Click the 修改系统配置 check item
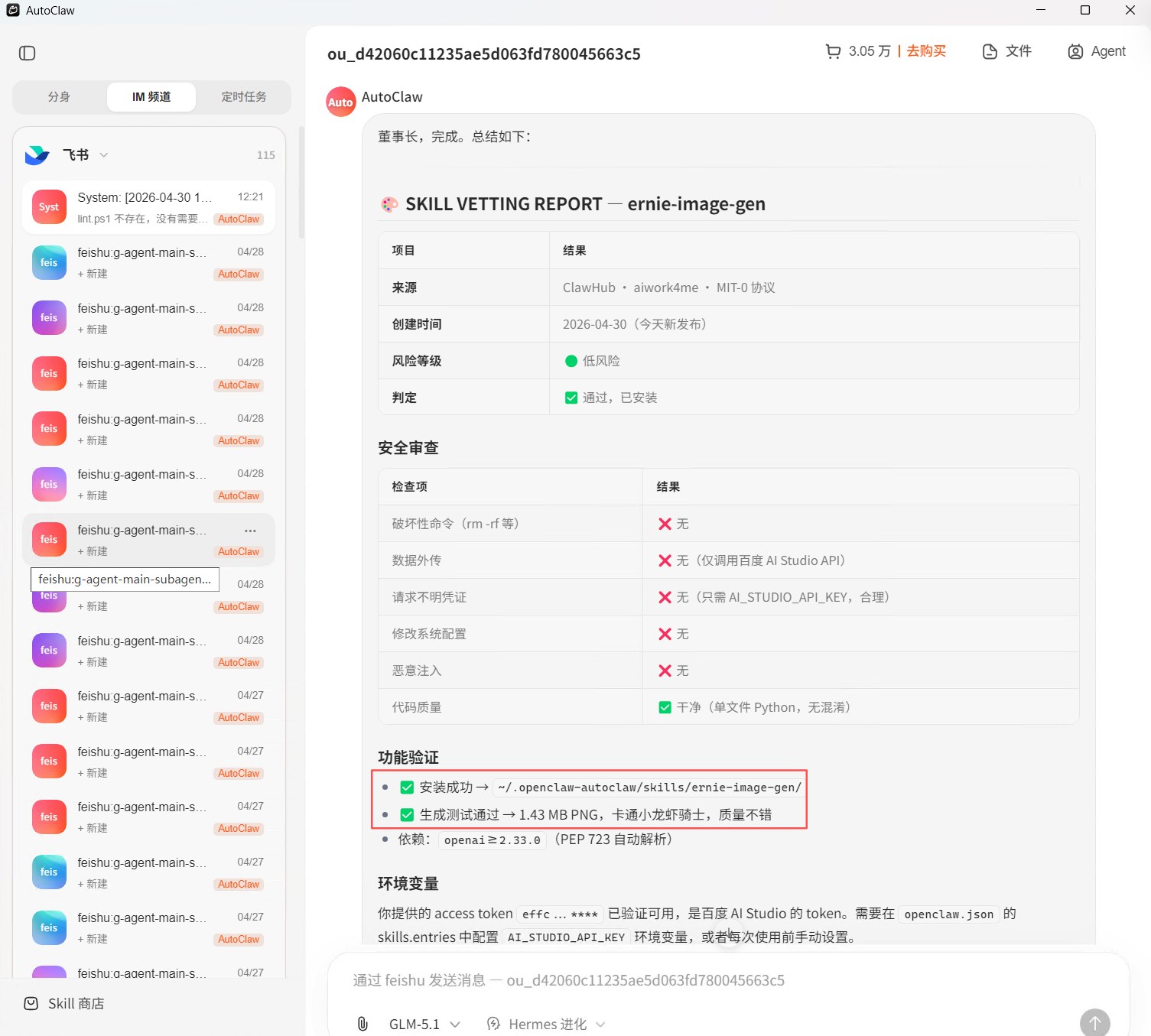 429,634
